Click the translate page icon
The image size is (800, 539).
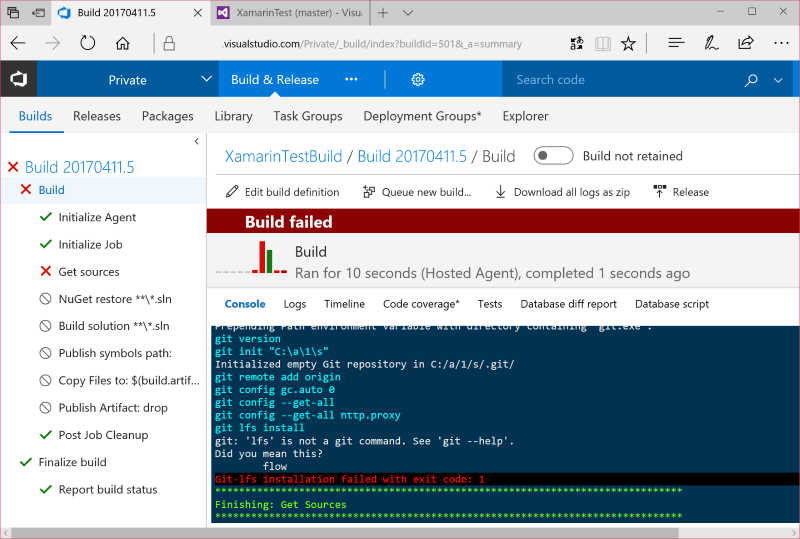pyautogui.click(x=577, y=43)
